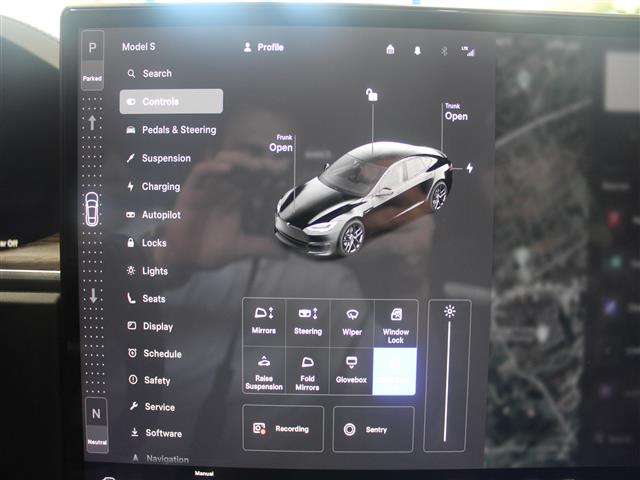Open the Schedule settings

(155, 353)
